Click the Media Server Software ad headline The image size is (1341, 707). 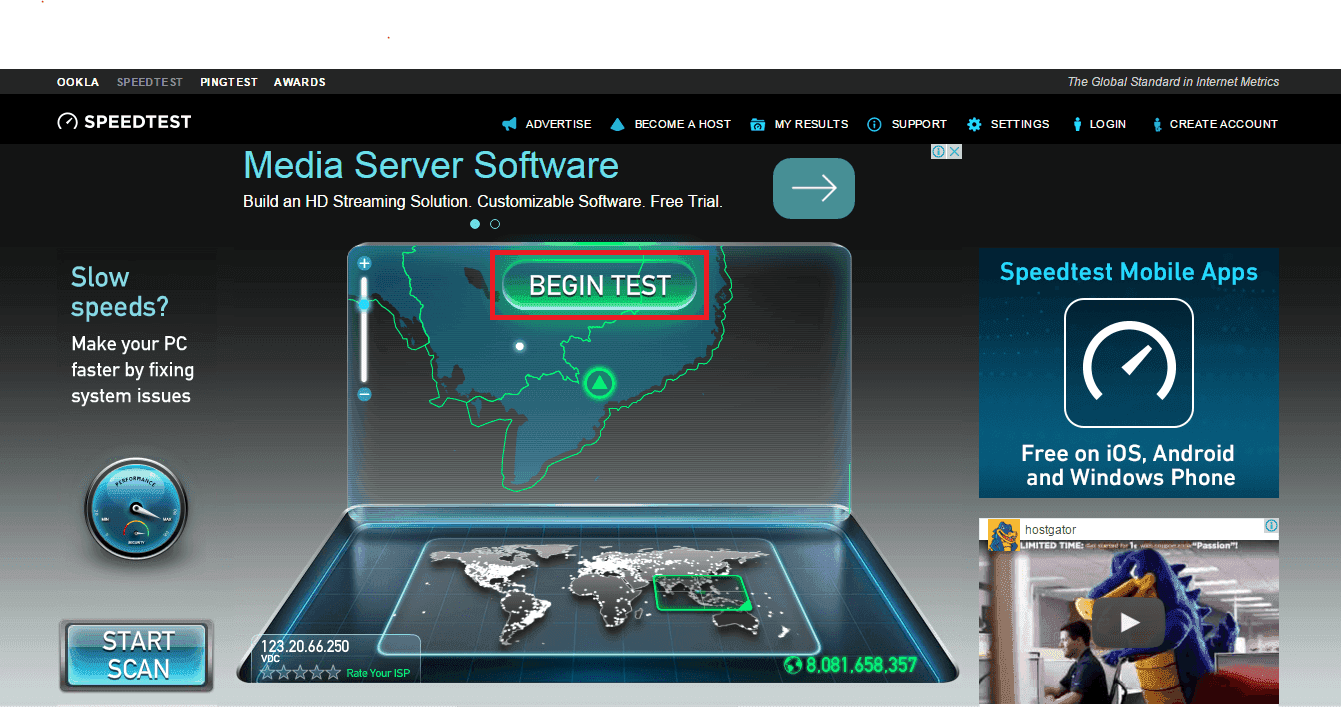coord(431,165)
